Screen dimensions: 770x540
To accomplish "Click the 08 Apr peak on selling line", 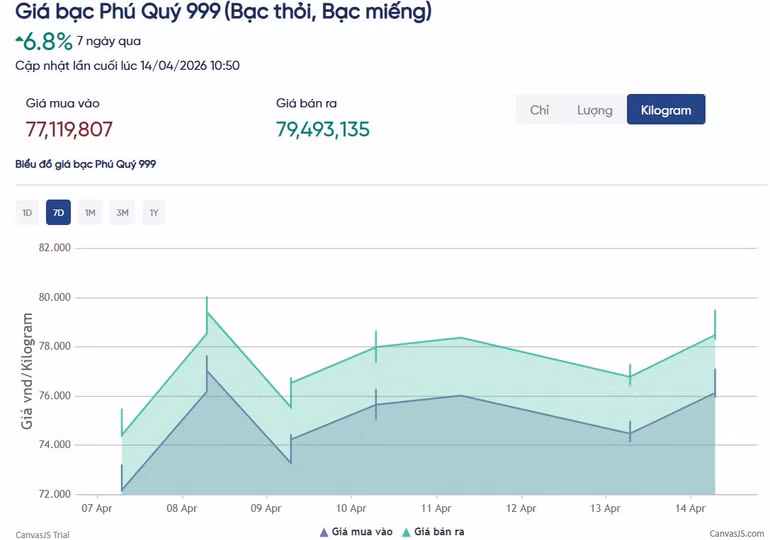I will 207,312.
